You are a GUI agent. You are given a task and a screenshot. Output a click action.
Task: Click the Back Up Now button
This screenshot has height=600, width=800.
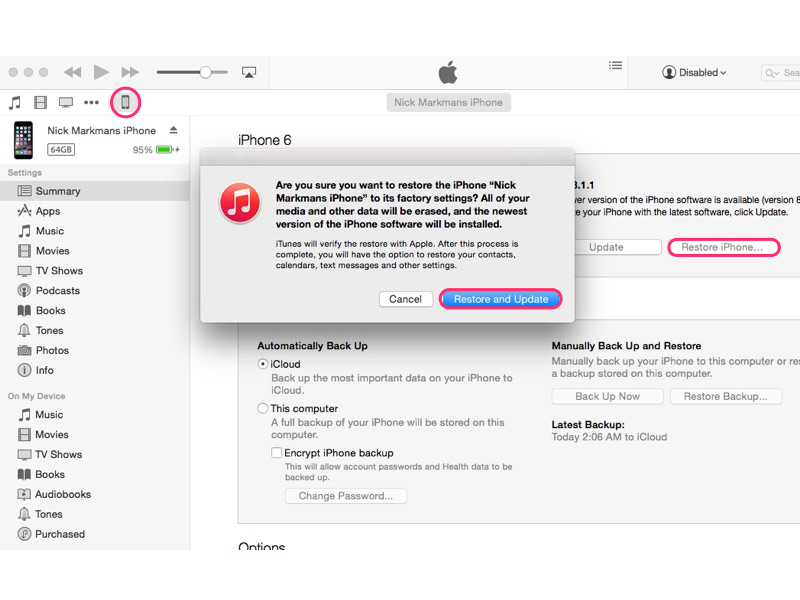tap(608, 396)
